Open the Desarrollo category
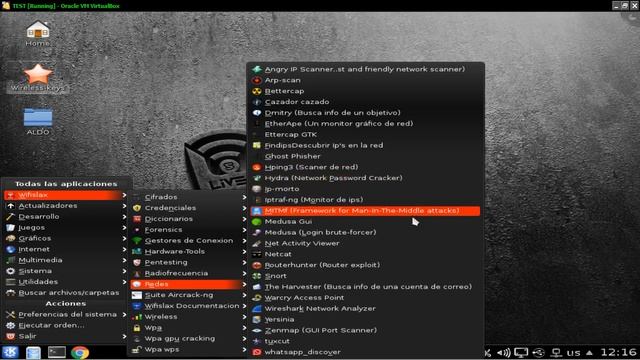 coord(66,217)
